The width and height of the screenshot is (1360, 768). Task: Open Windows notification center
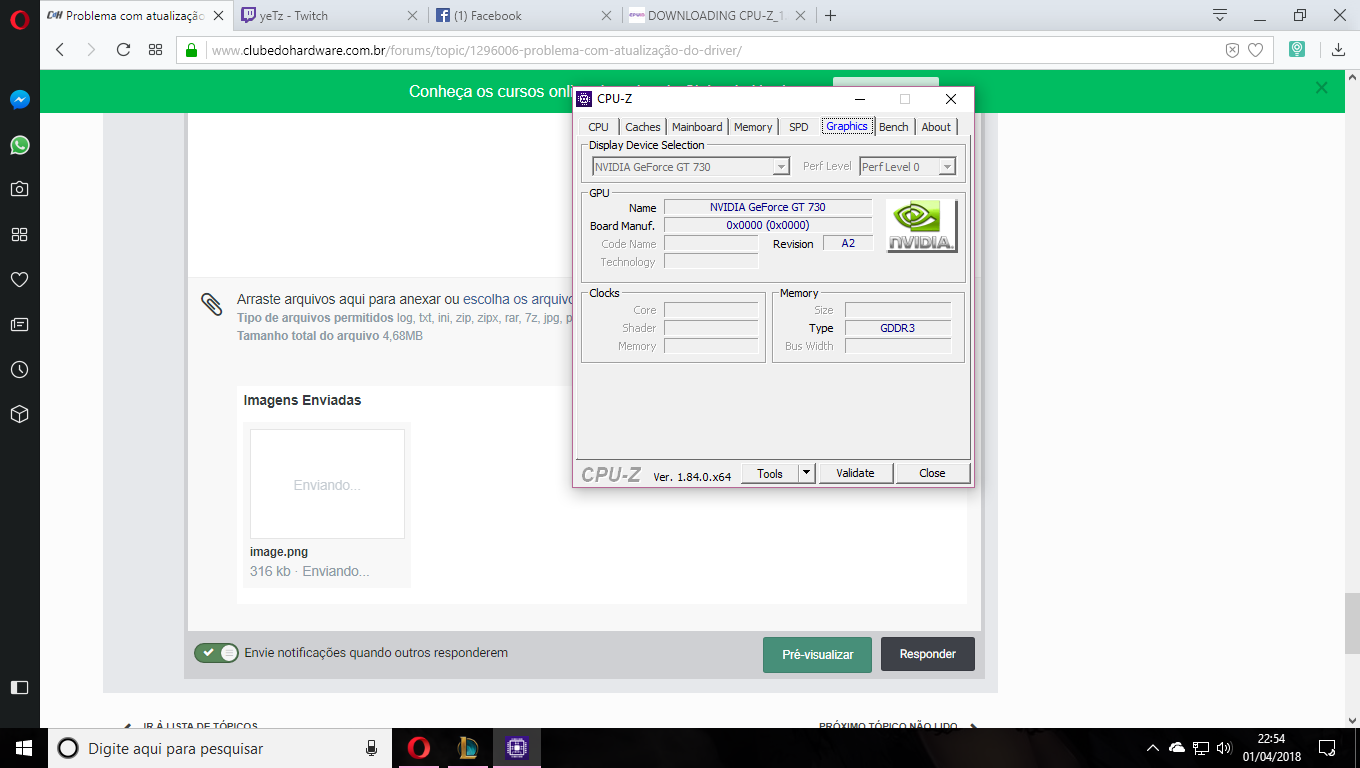click(1327, 748)
